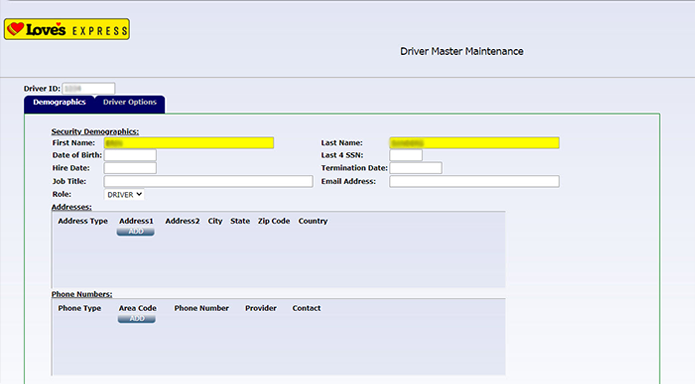Screen dimensions: 697x384
Task: Focus the Driver ID field
Action: click(x=88, y=88)
